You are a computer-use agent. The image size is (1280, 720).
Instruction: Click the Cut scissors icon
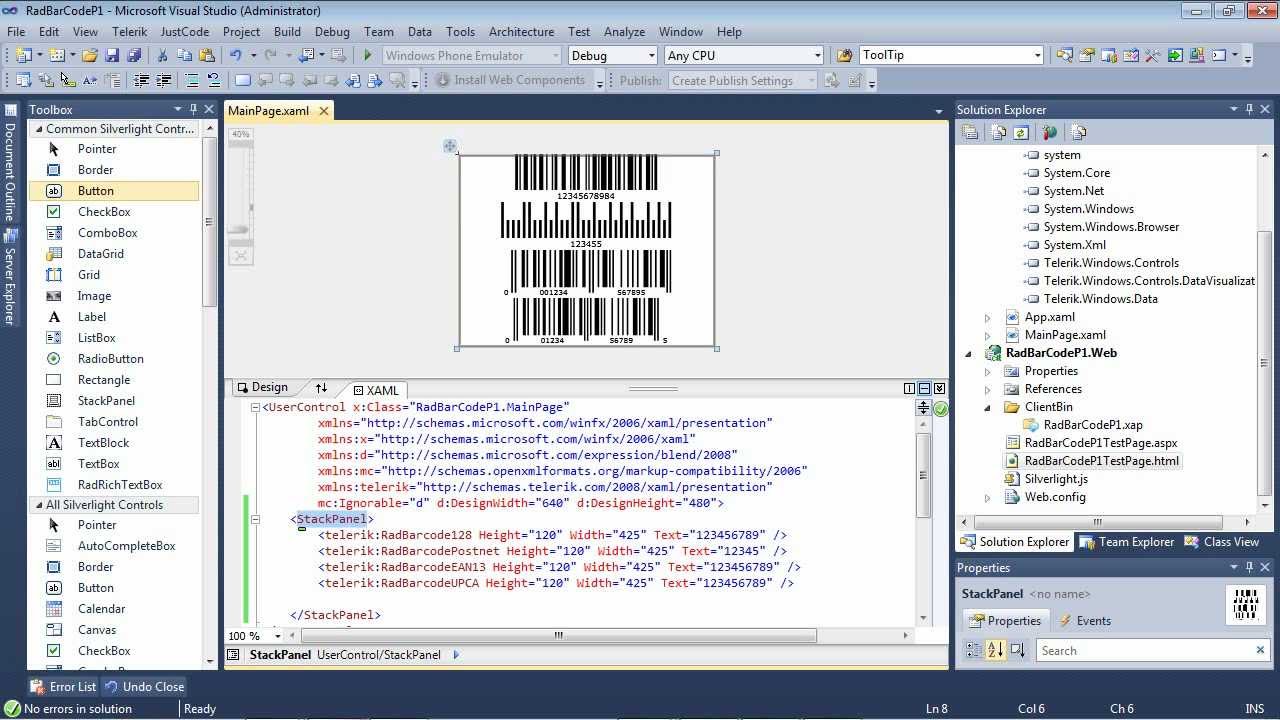pyautogui.click(x=164, y=55)
